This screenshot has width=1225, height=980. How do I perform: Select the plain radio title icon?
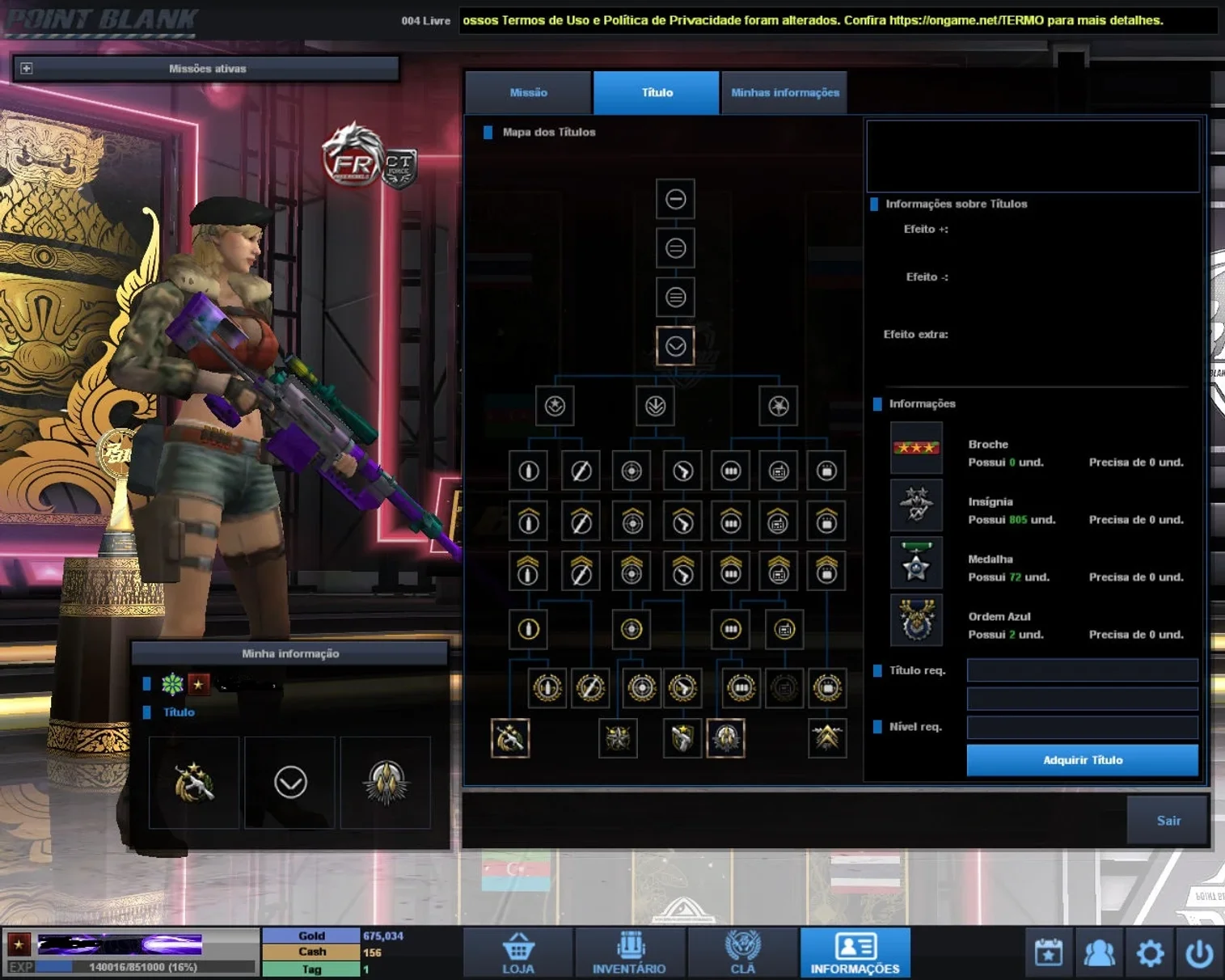pos(778,471)
